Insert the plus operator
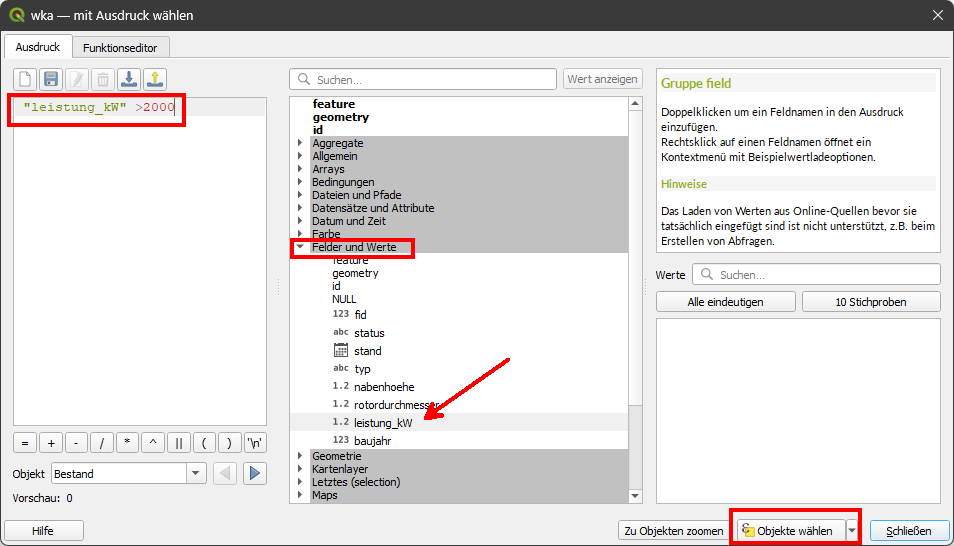This screenshot has width=954, height=546. pos(51,443)
